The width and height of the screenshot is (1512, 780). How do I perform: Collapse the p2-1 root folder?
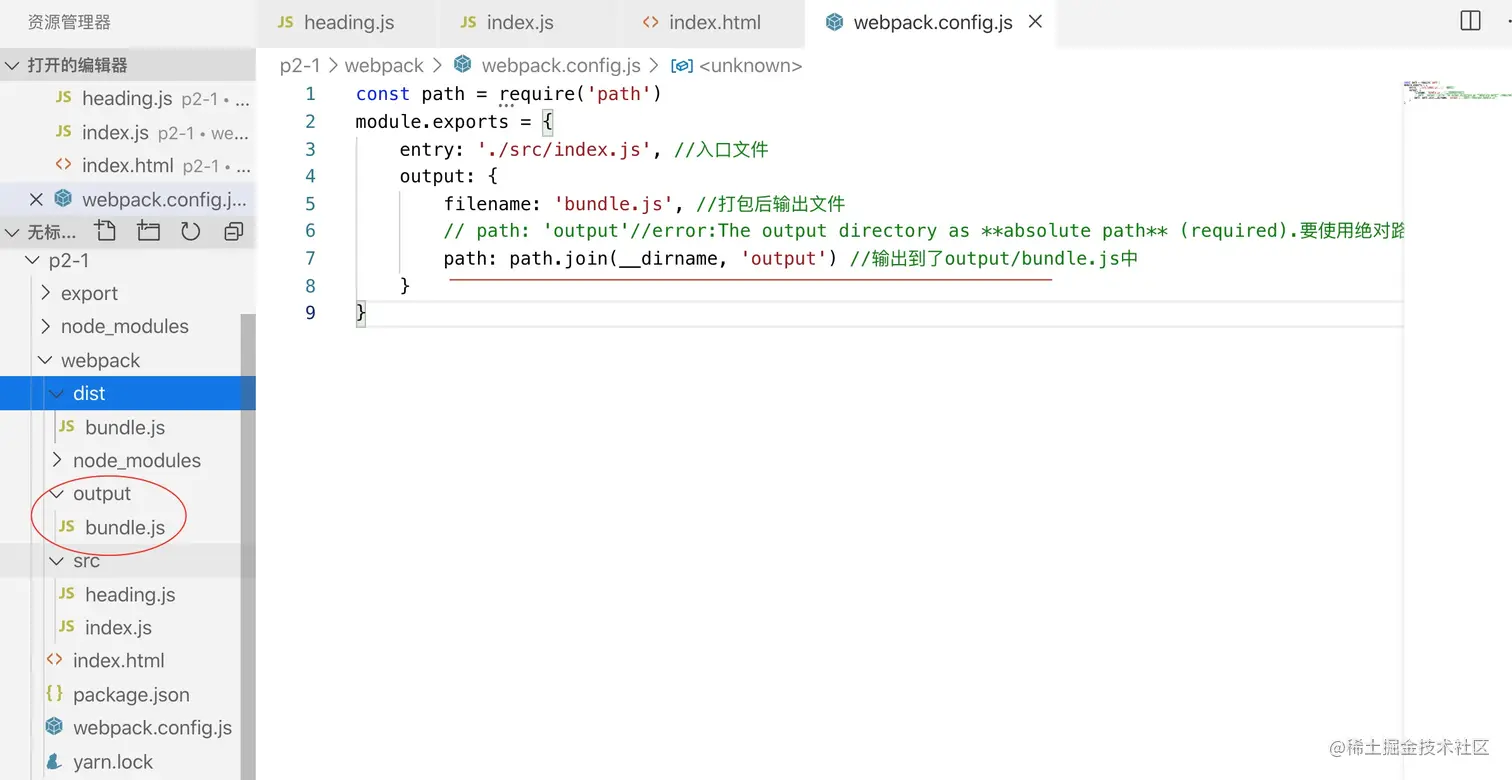click(69, 260)
